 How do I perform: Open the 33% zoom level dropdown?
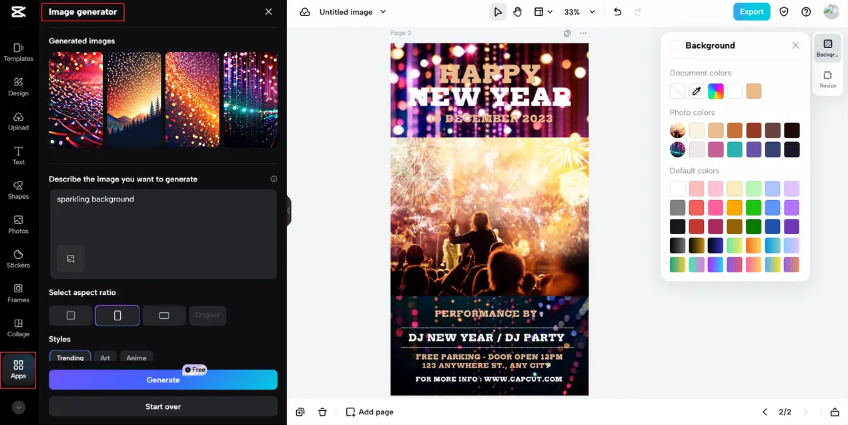579,12
